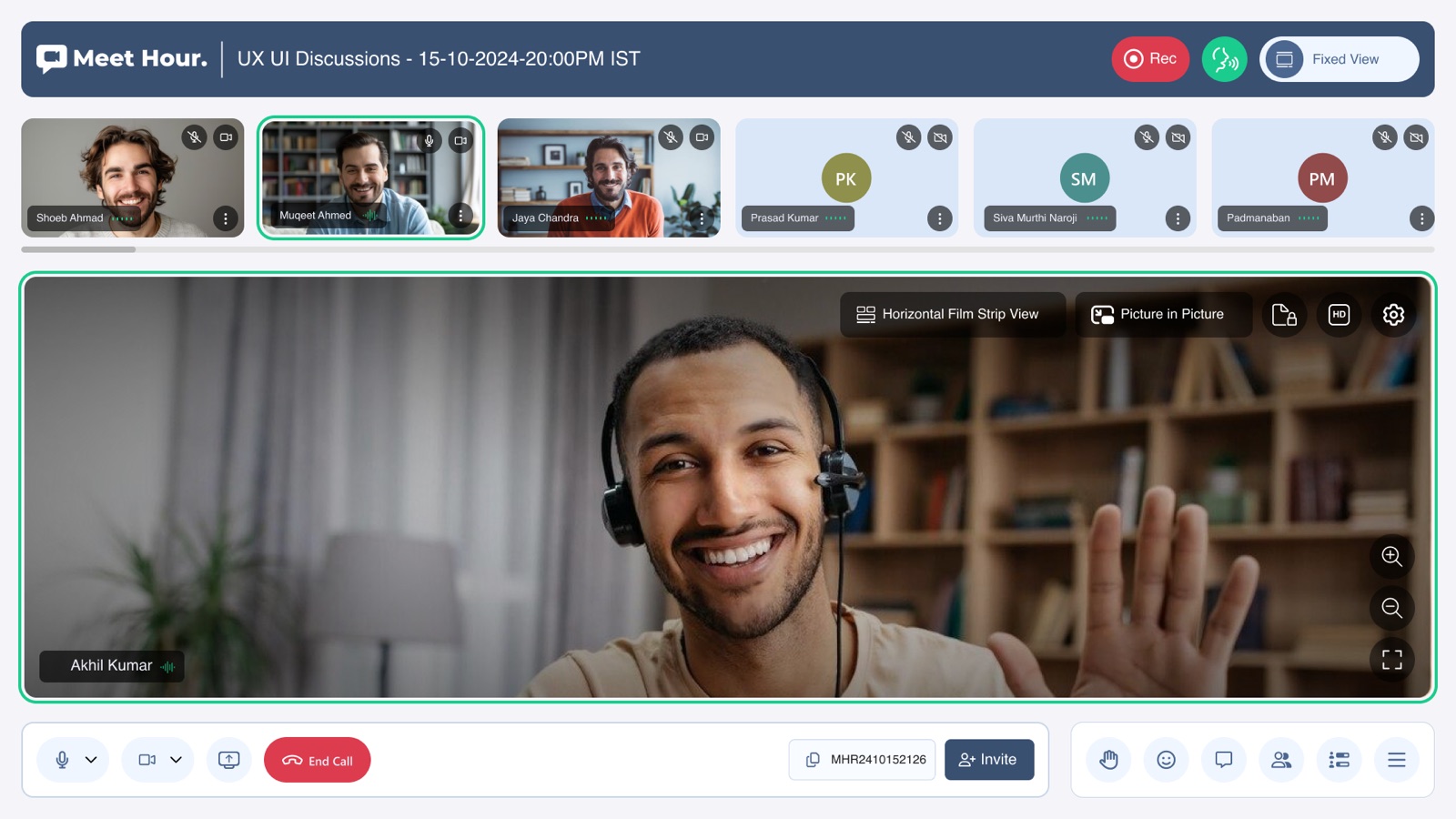The width and height of the screenshot is (1456, 819).
Task: Unmute Prasad Kumar's microphone icon
Action: pyautogui.click(x=908, y=137)
